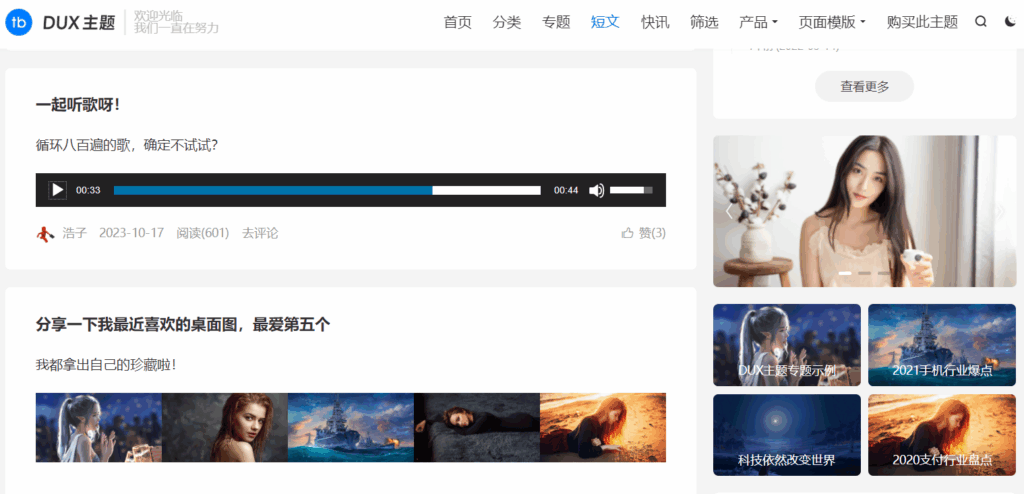Image resolution: width=1024 pixels, height=494 pixels.
Task: Open first gallery image with elf girl
Action: click(x=99, y=427)
